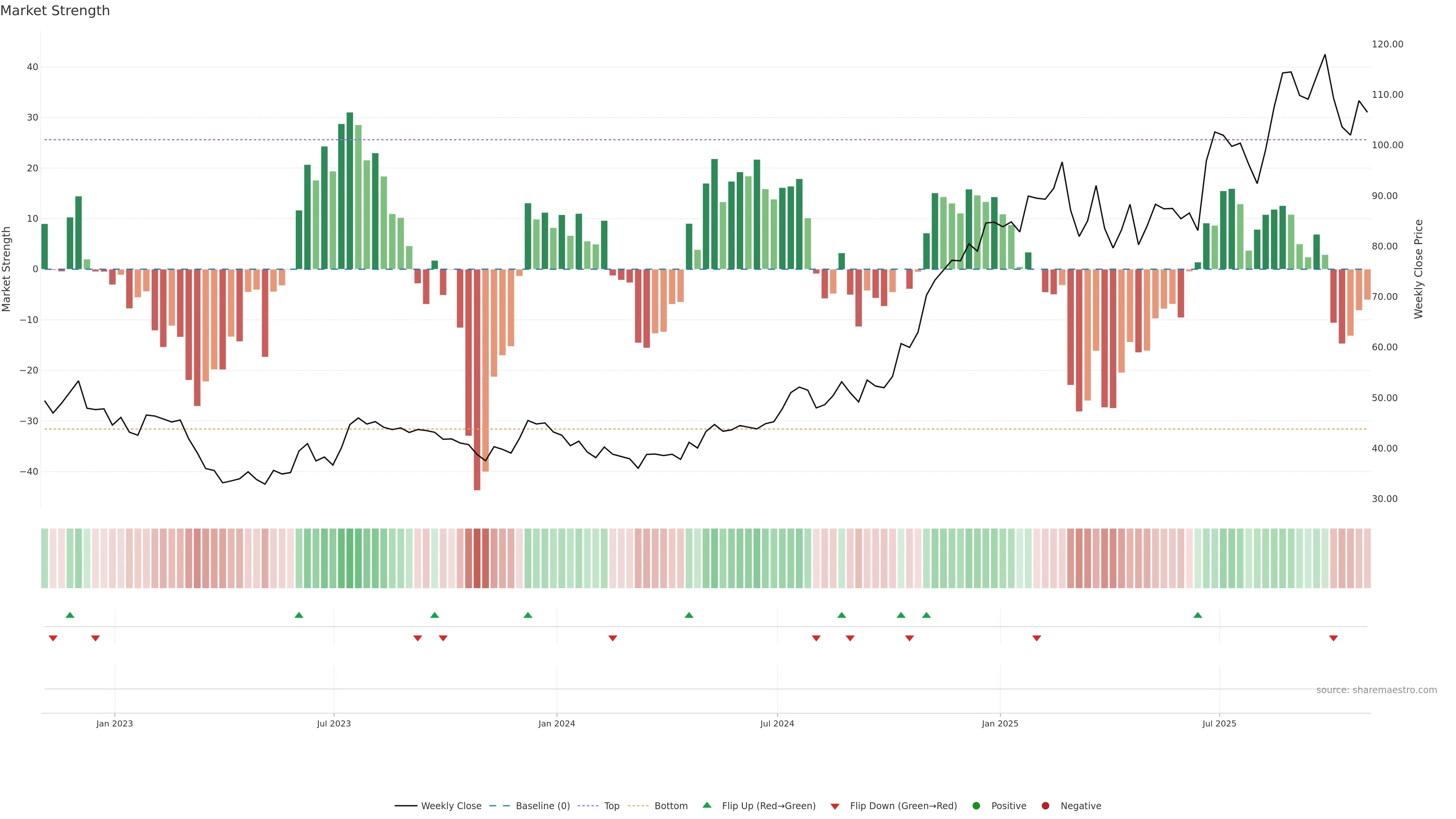Click the Market Strength chart title
Viewport: 1456px width, 819px height.
click(55, 11)
